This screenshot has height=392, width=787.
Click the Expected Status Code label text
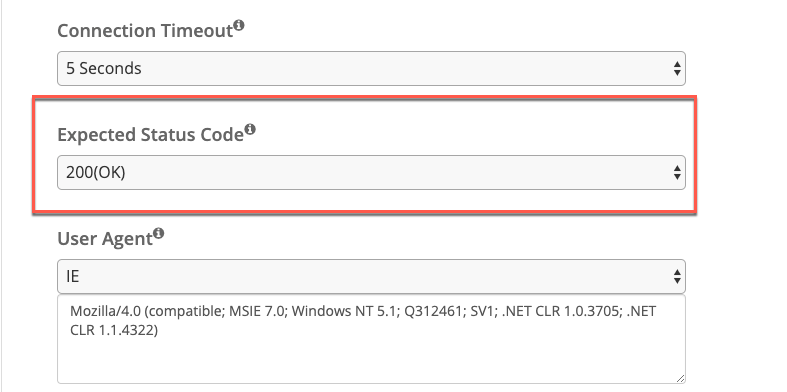click(x=151, y=135)
